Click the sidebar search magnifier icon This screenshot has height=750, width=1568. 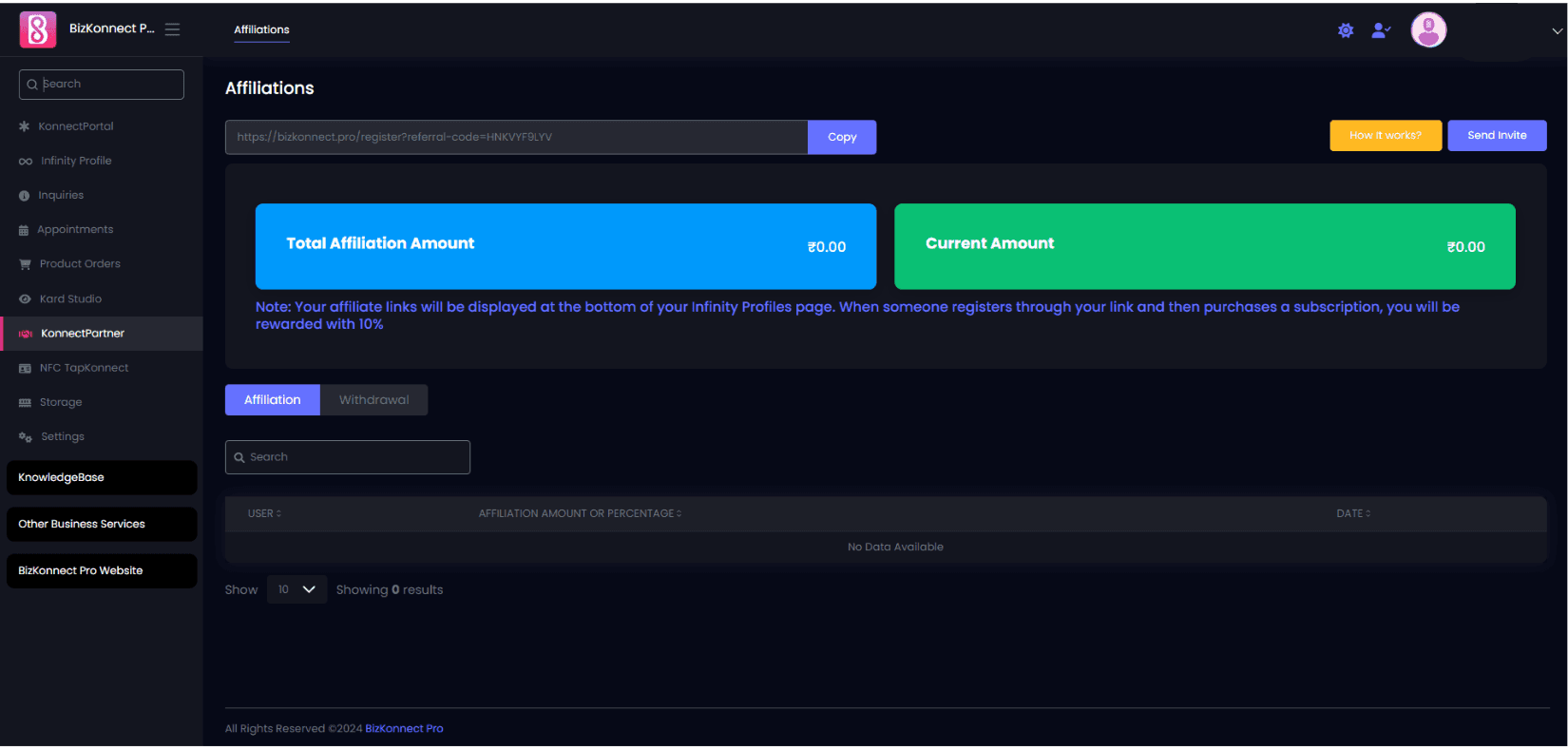coord(32,85)
